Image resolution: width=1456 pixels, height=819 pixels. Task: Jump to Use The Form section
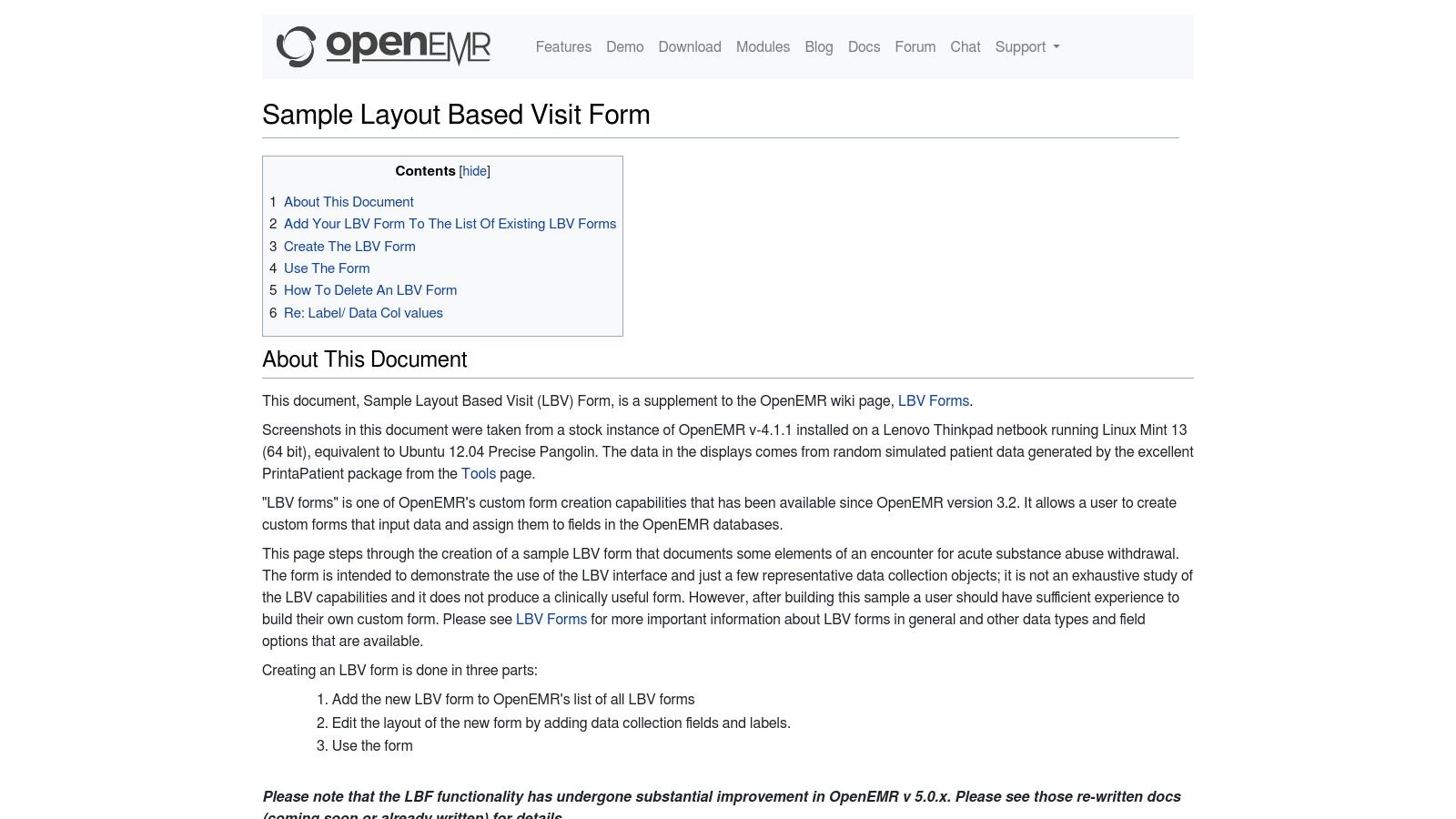[x=327, y=268]
